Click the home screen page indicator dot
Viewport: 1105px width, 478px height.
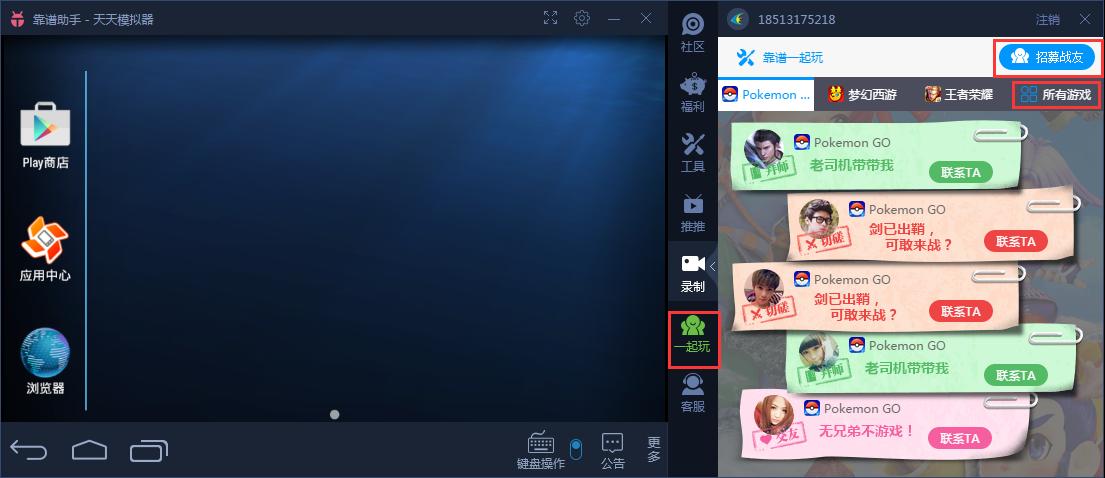click(334, 414)
